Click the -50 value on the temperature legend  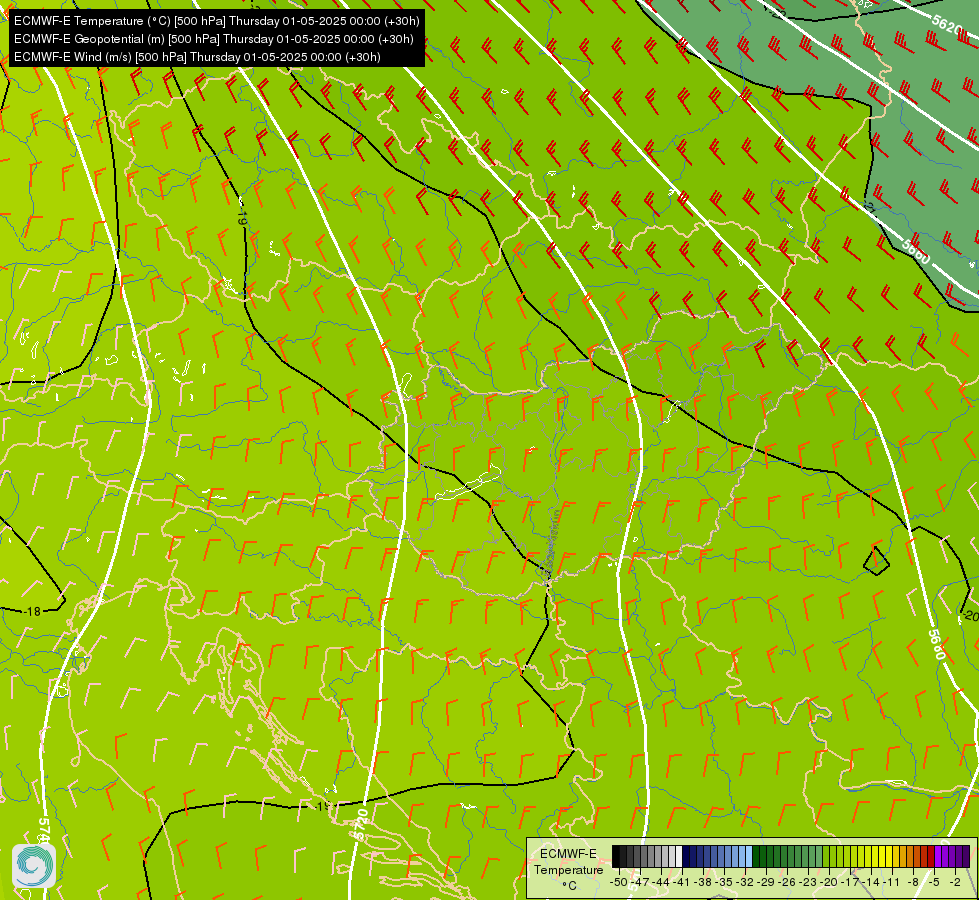619,882
